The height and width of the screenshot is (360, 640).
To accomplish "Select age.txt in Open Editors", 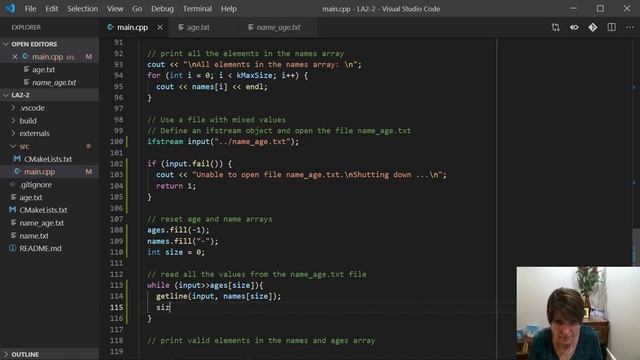I will tap(49, 69).
